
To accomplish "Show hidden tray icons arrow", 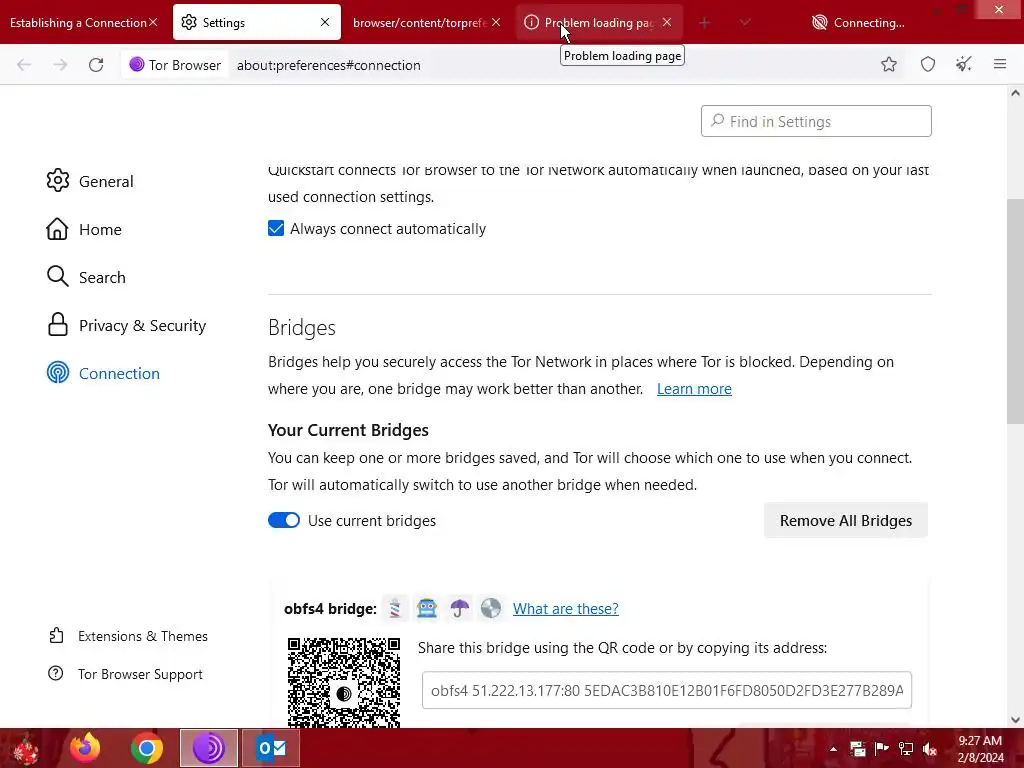I will pos(833,749).
